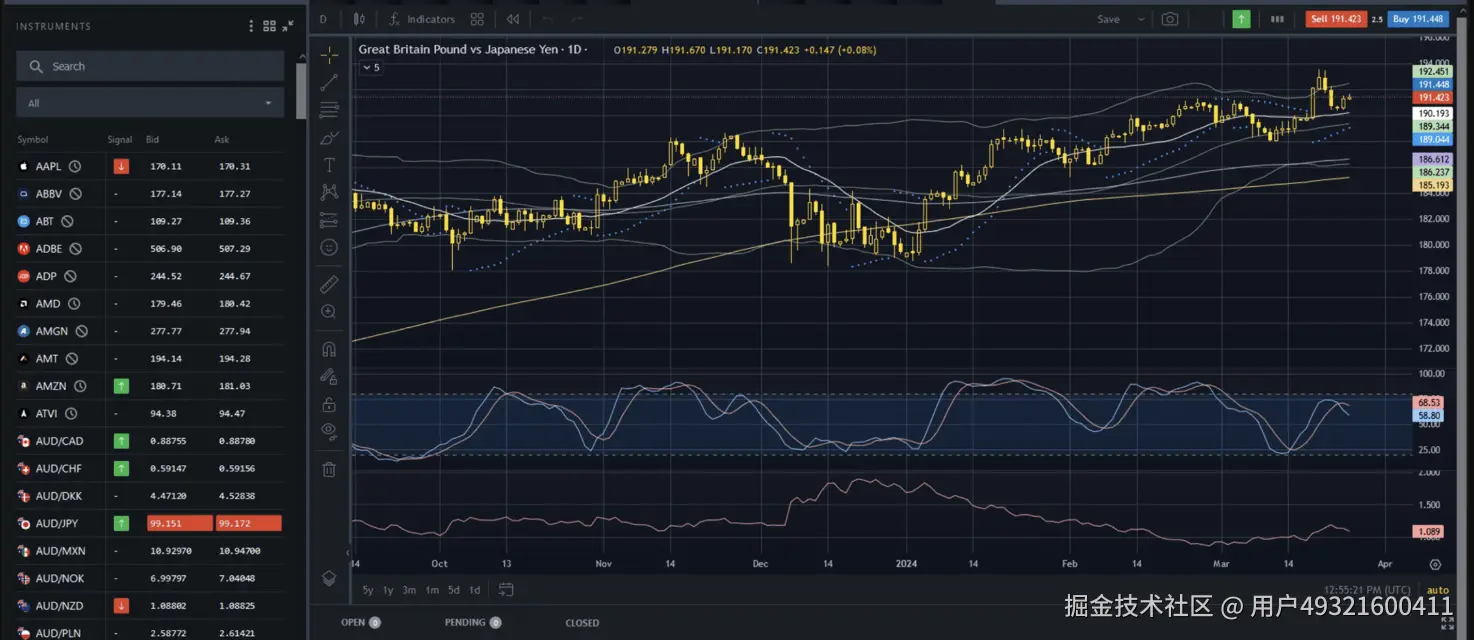Screen dimensions: 1474x640
Task: Toggle magnet mode for drawings
Action: (x=329, y=350)
